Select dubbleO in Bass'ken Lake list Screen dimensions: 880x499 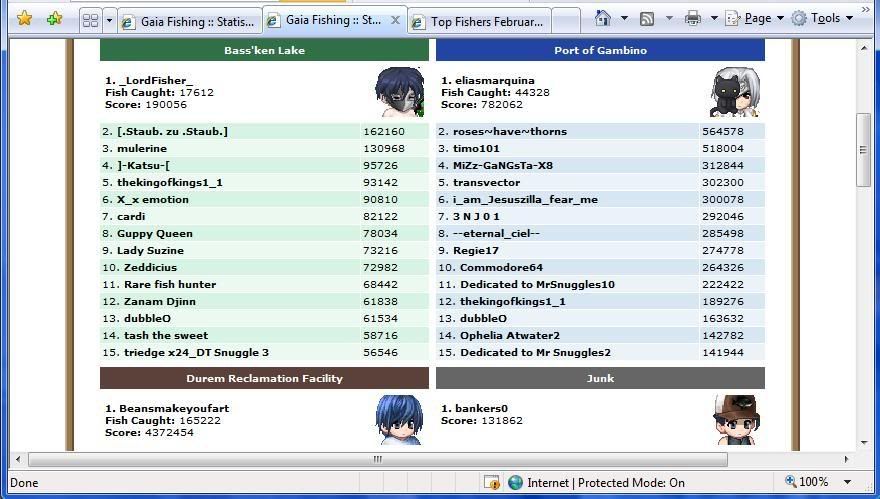coord(147,318)
